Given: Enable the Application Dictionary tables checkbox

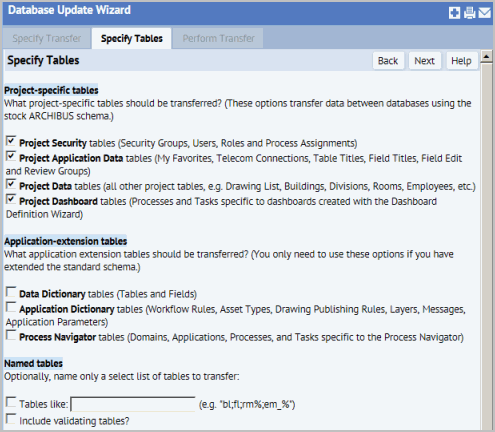Looking at the screenshot, I should [11, 307].
